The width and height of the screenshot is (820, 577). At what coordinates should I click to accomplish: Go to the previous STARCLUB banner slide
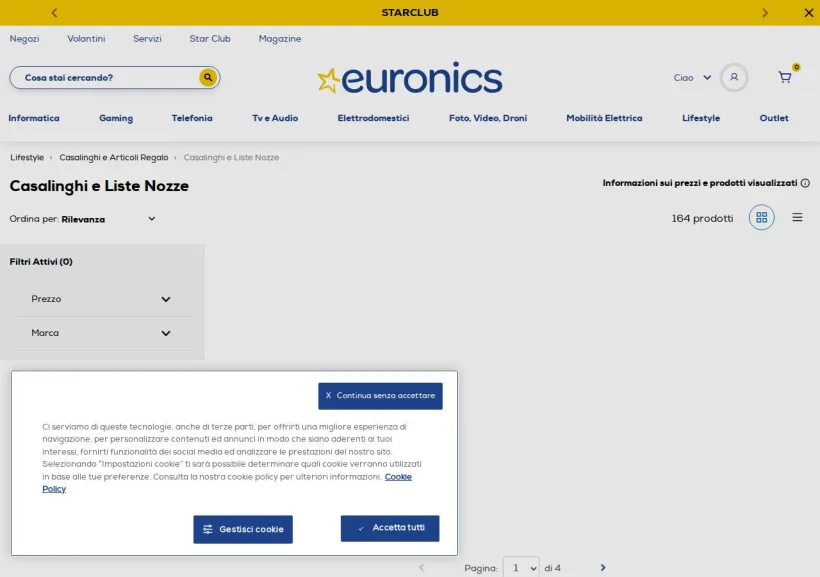tap(54, 13)
